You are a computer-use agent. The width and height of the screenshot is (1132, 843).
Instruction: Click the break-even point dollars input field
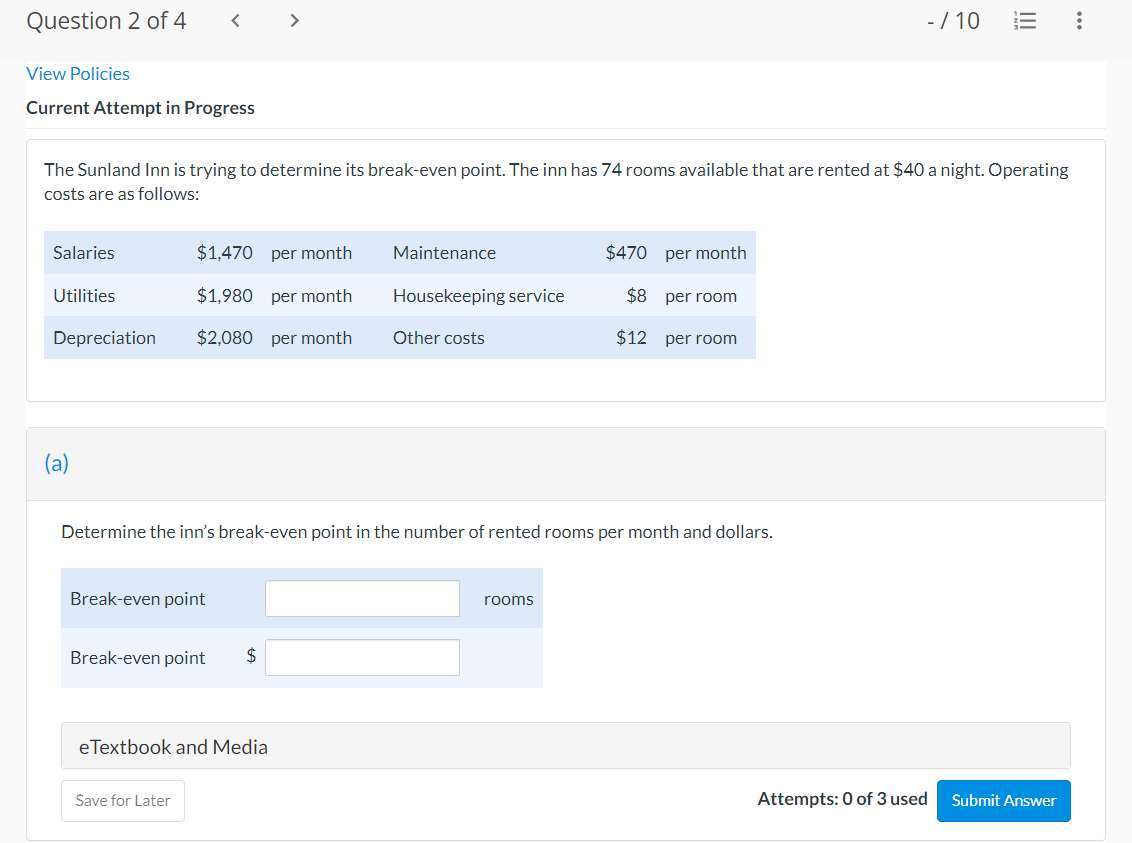[x=362, y=658]
